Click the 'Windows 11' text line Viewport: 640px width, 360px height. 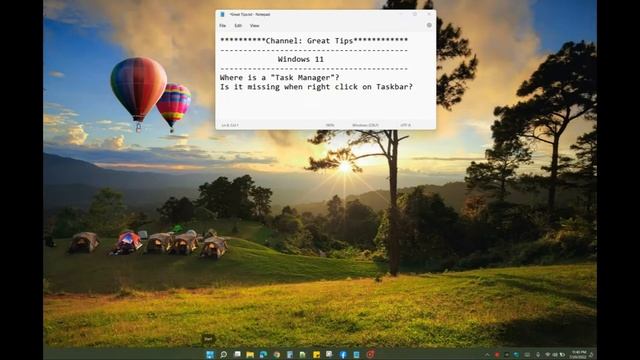point(301,59)
